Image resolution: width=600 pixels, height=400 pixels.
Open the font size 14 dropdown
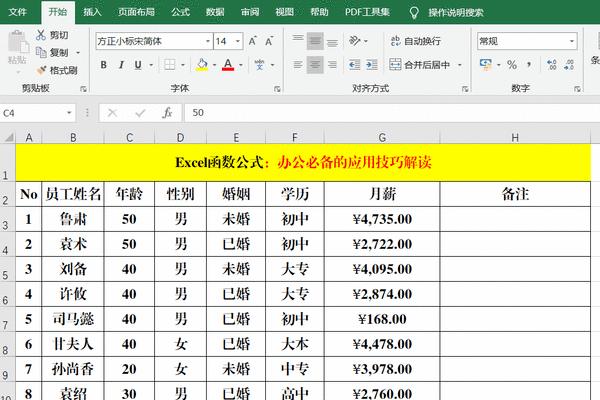coord(238,41)
